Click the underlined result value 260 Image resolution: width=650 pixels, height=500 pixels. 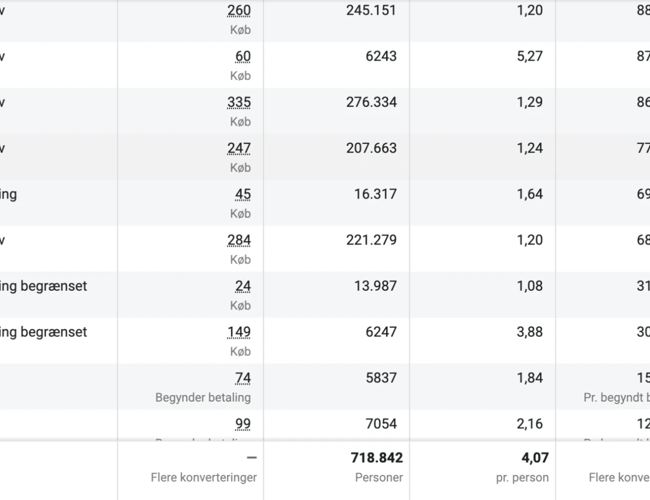tap(239, 11)
